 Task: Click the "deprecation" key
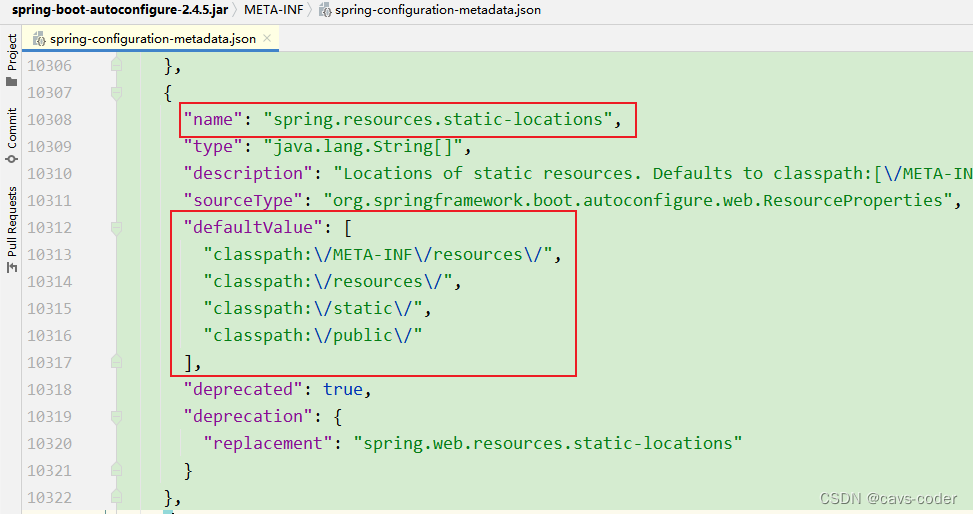pos(248,417)
